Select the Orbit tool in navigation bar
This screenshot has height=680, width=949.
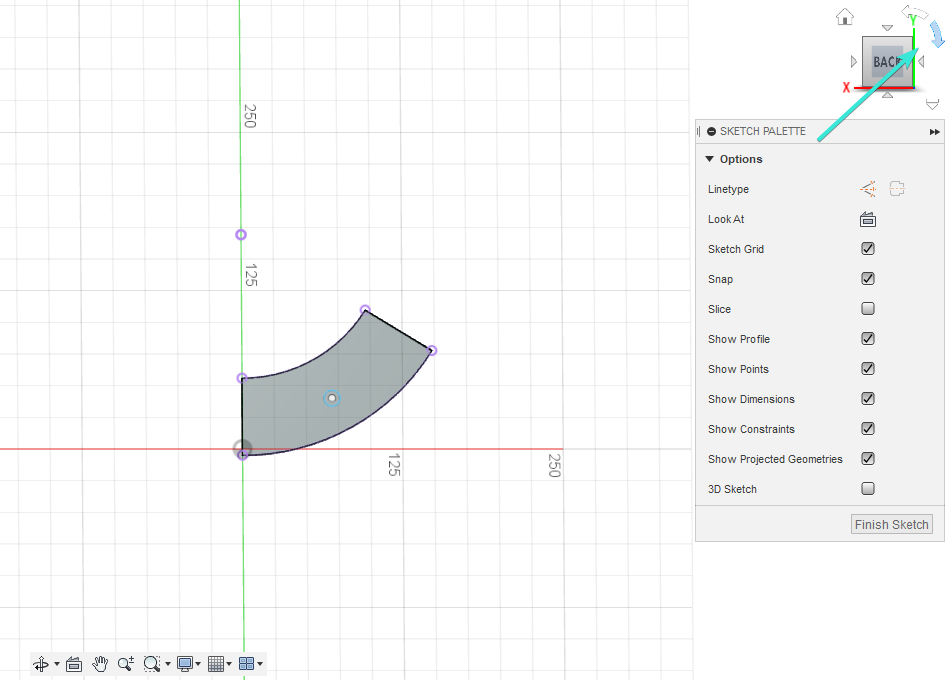41,664
